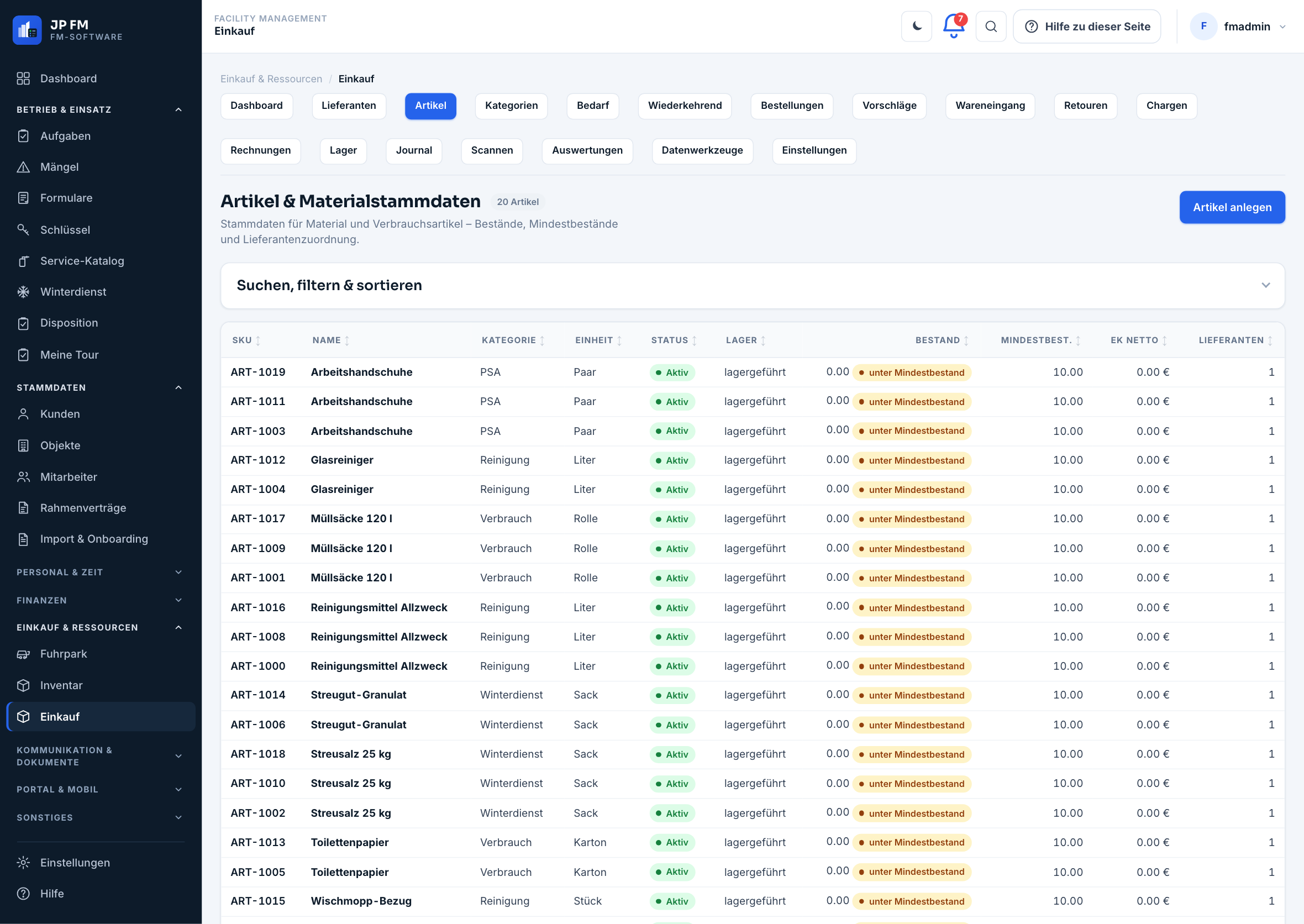The width and height of the screenshot is (1304, 924).
Task: Click the fmadmin avatar circle
Action: click(x=1203, y=26)
